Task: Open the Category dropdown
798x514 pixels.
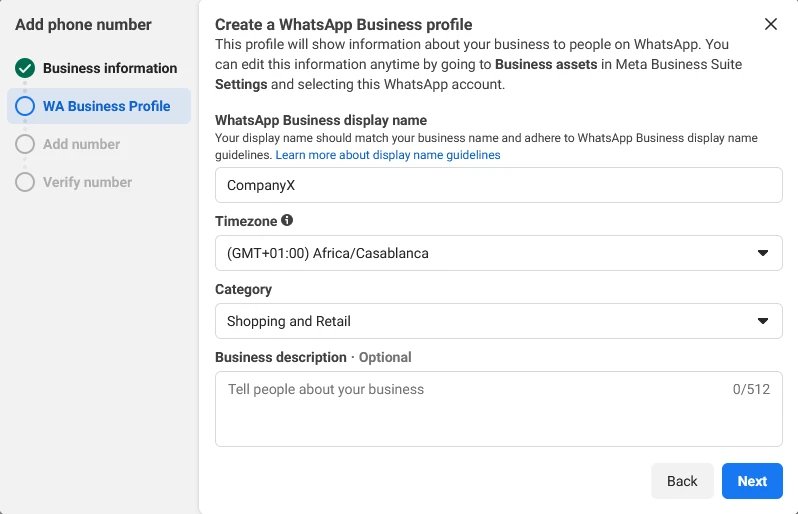Action: [498, 321]
